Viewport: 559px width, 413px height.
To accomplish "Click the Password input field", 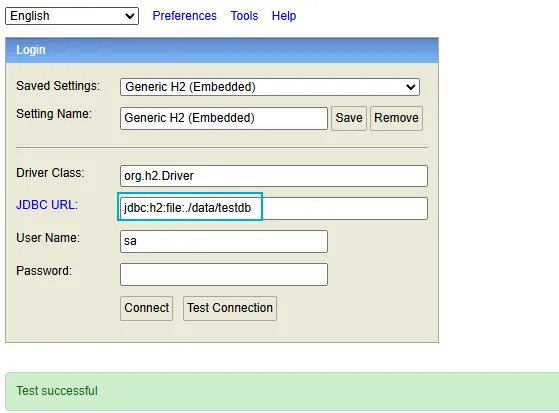I will click(x=224, y=275).
